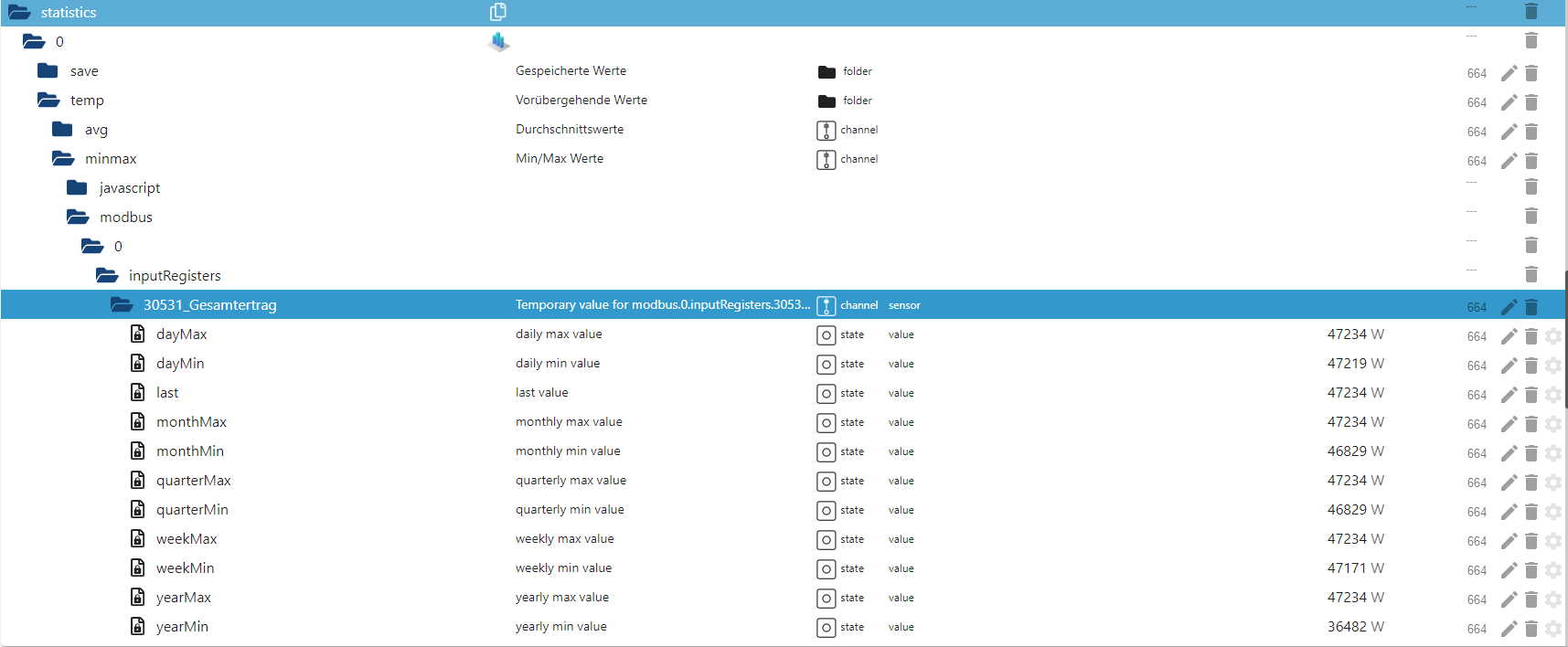
Task: Edit the save folder object
Action: [1509, 73]
